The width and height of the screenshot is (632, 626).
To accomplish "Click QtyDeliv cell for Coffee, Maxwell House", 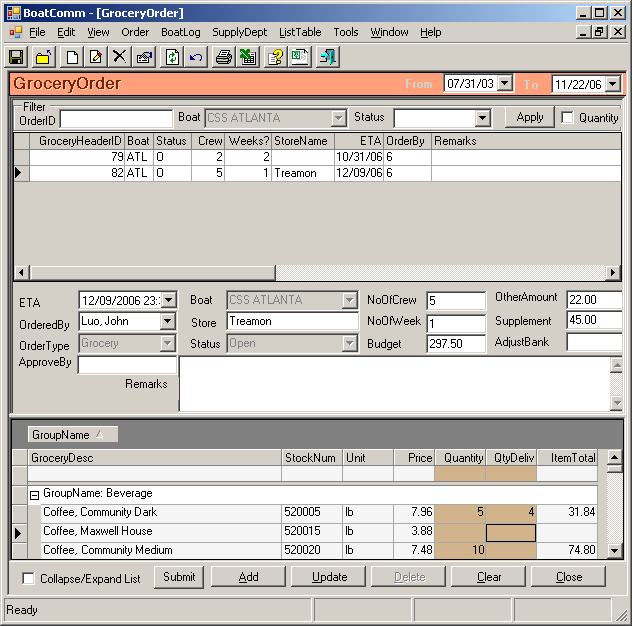I will pos(511,533).
